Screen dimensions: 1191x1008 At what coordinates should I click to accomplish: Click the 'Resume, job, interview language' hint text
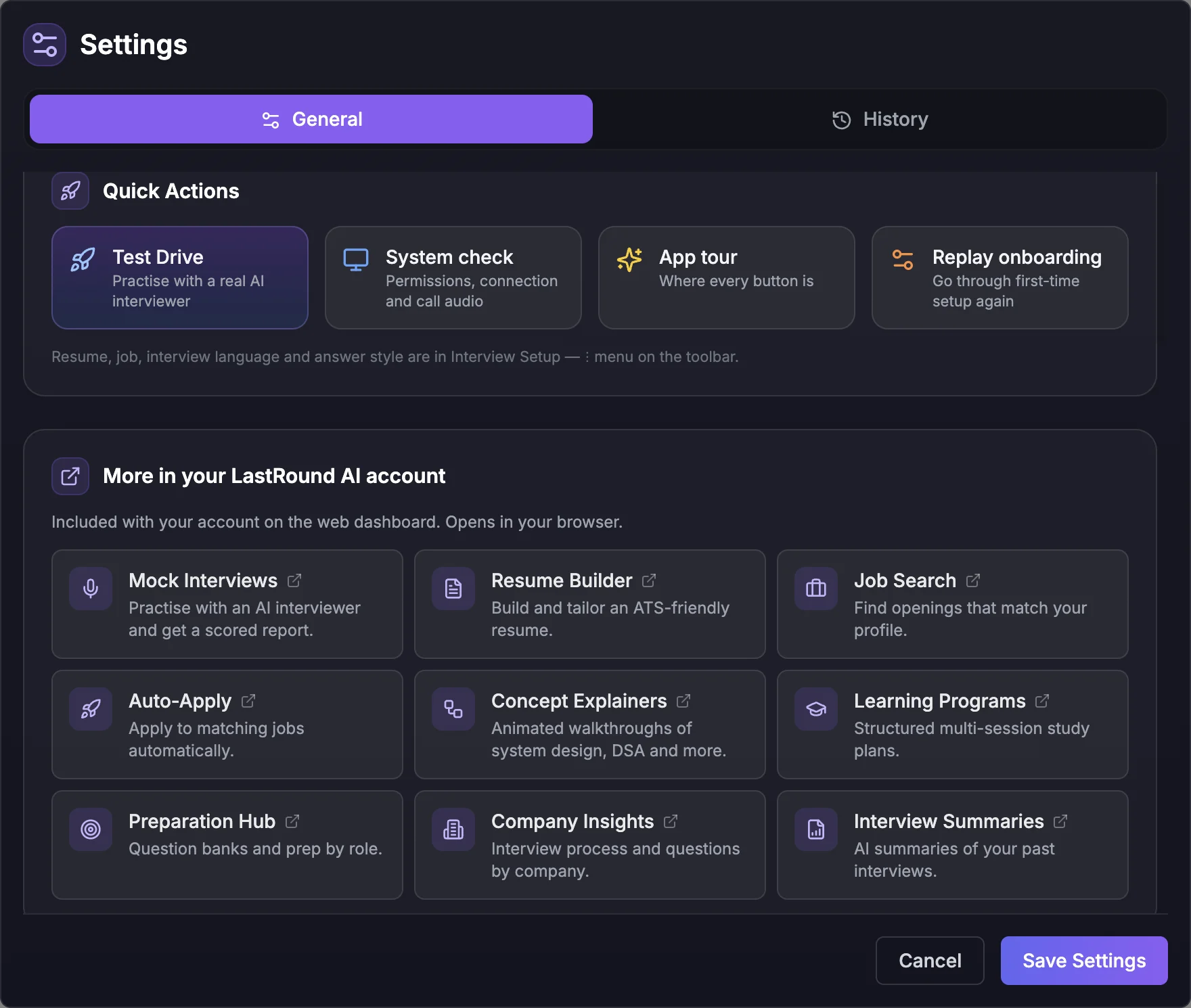[395, 357]
